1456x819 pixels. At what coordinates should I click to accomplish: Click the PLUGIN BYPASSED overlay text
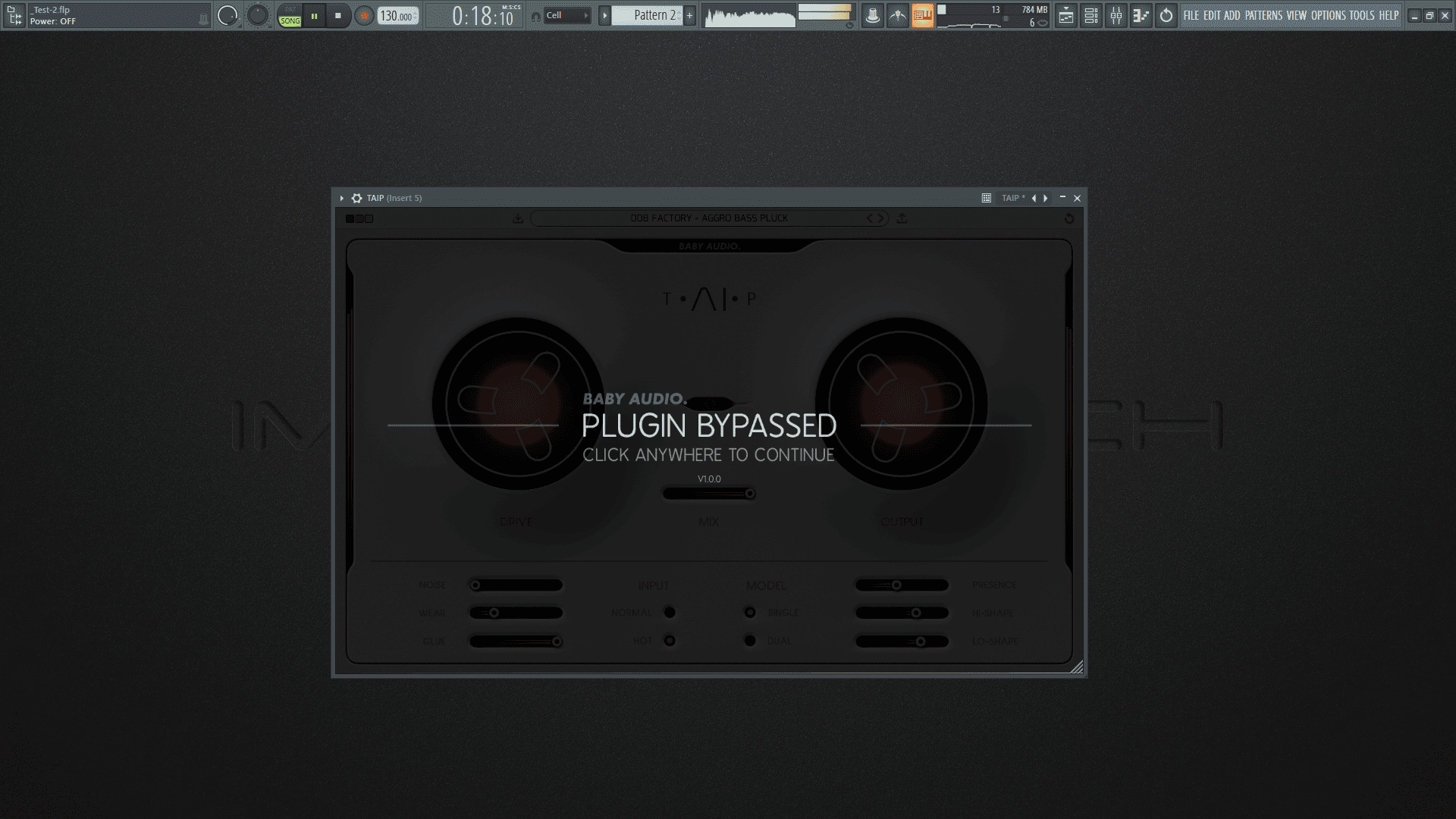pos(709,426)
